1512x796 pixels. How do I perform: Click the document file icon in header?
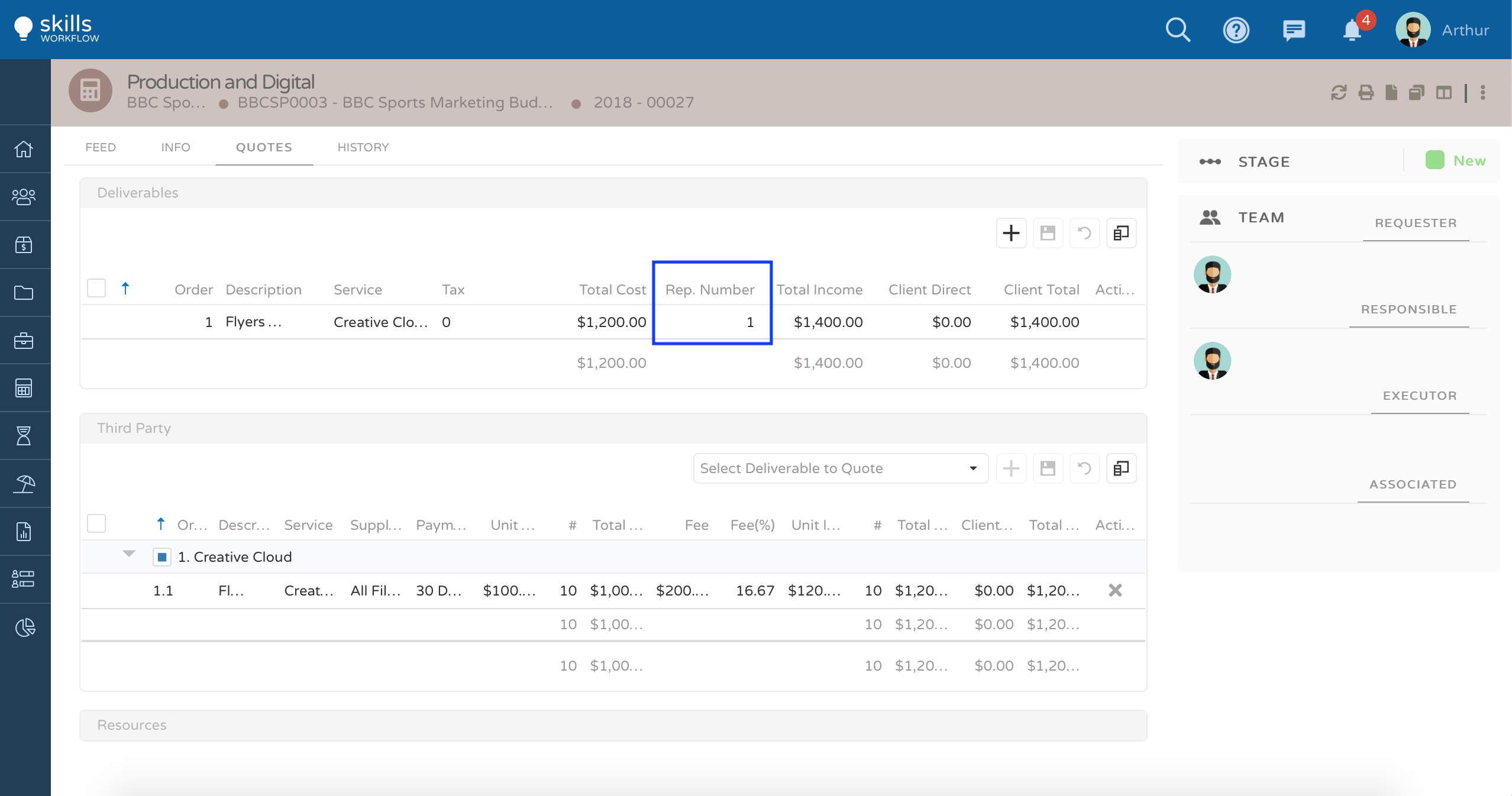tap(1391, 92)
